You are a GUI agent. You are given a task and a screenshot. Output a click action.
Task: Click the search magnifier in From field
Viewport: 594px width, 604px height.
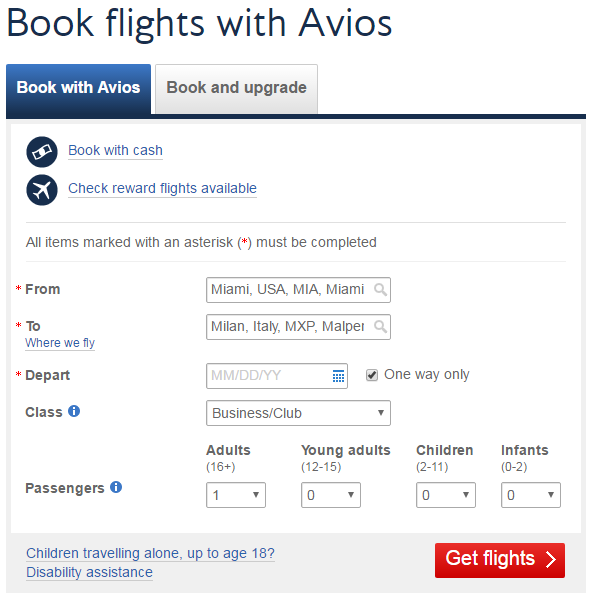tap(380, 289)
